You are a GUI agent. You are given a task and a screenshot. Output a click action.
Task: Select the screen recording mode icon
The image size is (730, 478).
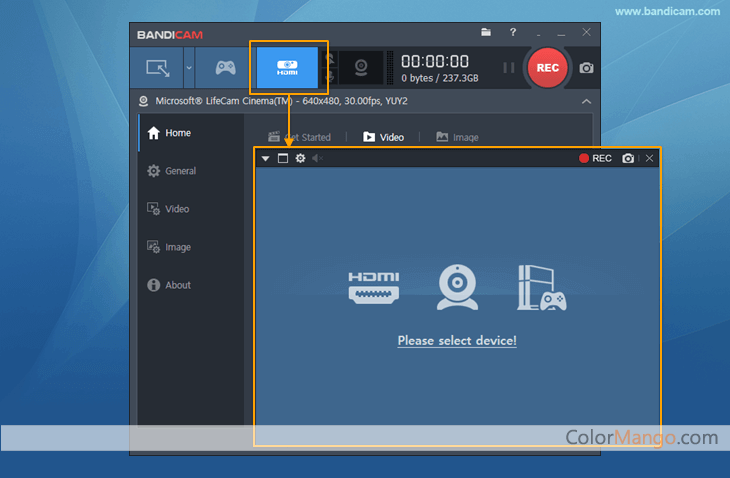pyautogui.click(x=158, y=68)
